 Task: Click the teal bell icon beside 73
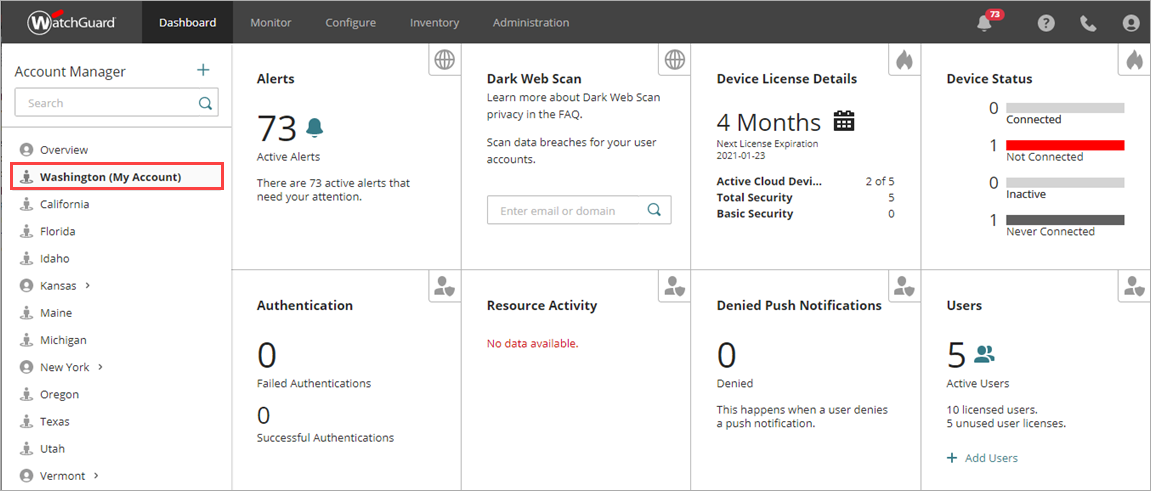tap(314, 128)
